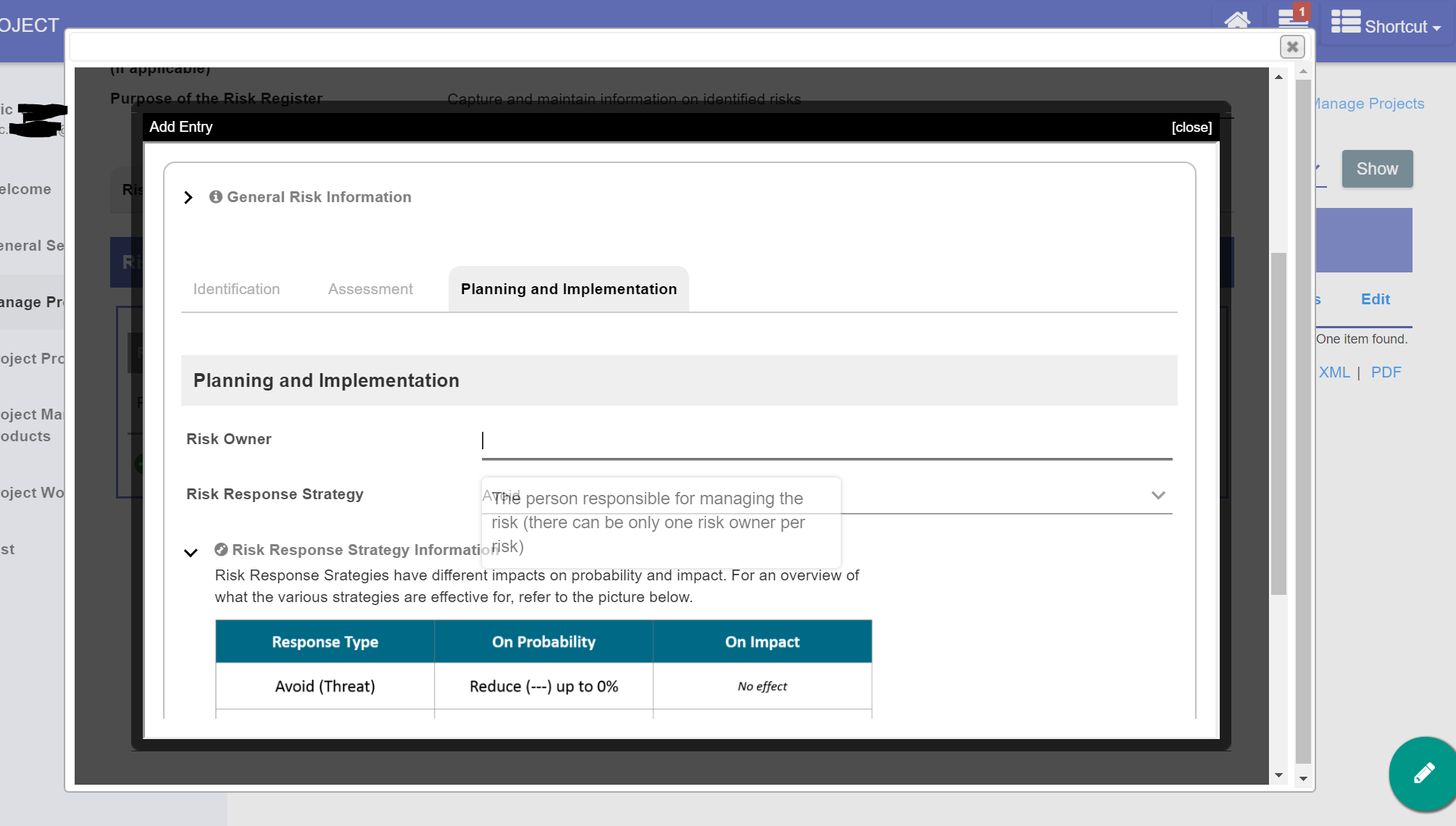Switch to the Identification tab
The image size is (1456, 826).
[x=236, y=289]
